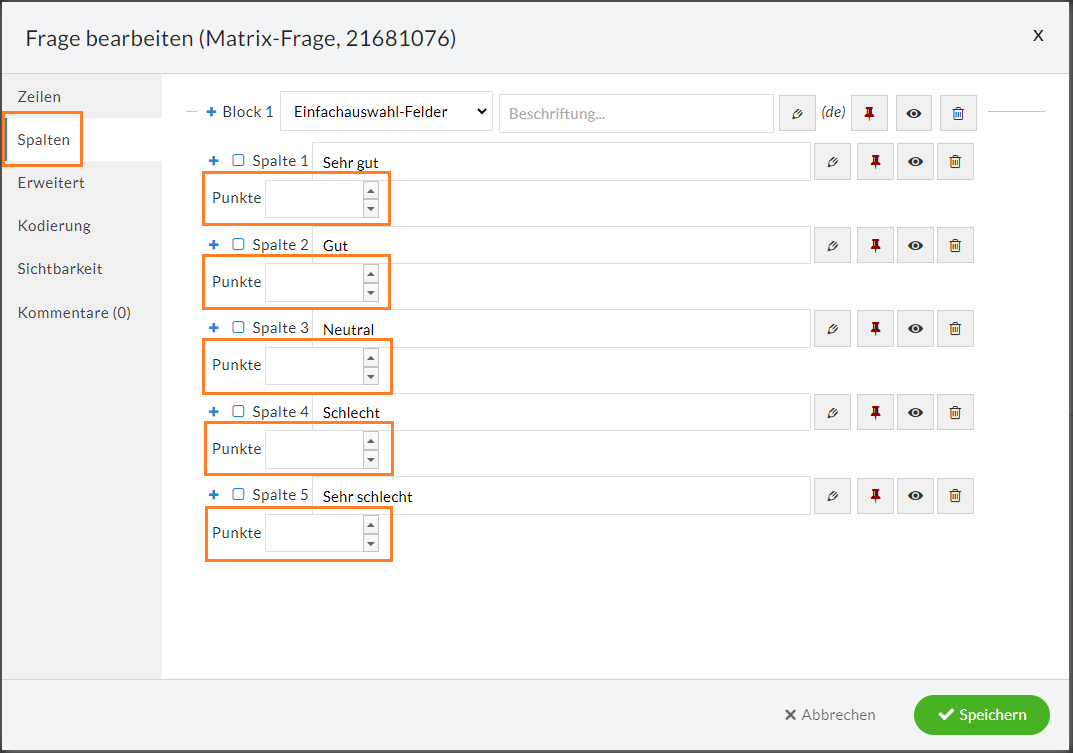Image resolution: width=1073 pixels, height=753 pixels.
Task: Tick the Spalte 5 checkbox
Action: [x=238, y=494]
